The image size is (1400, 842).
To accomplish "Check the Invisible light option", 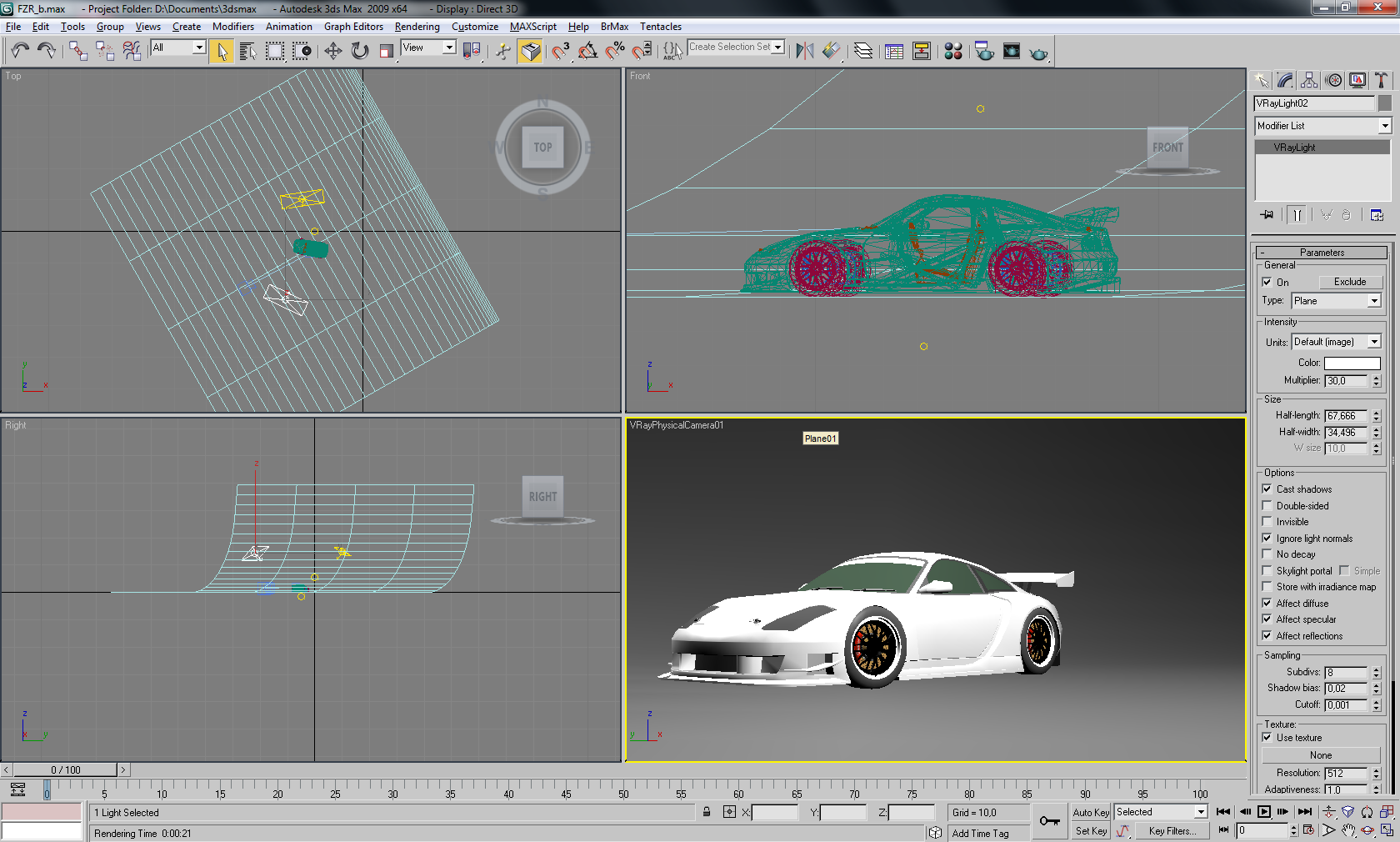I will (x=1267, y=522).
